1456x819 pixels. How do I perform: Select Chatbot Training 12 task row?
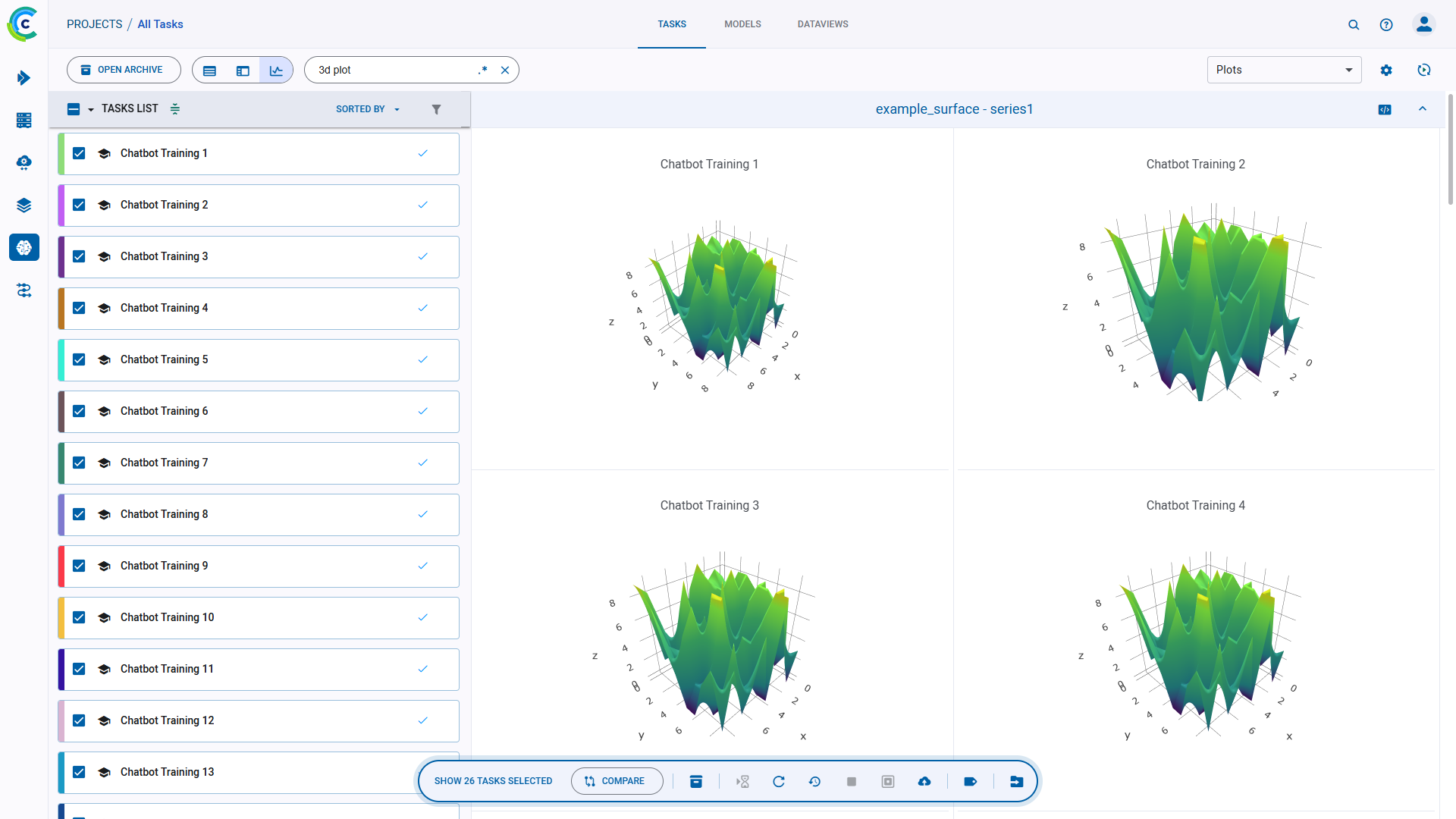pos(259,720)
